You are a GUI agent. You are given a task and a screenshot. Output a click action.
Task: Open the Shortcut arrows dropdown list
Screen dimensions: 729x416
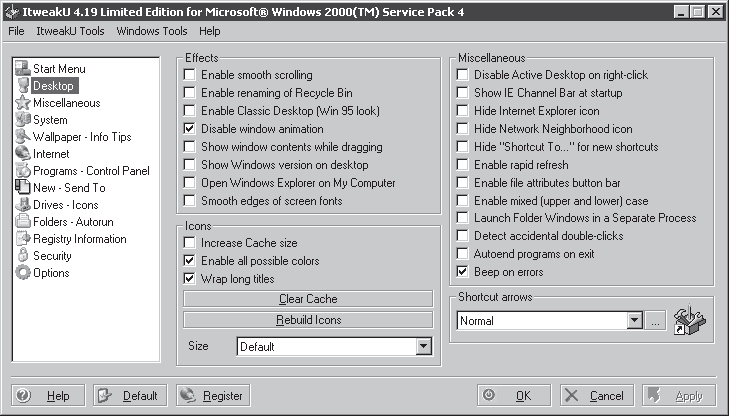tap(633, 321)
